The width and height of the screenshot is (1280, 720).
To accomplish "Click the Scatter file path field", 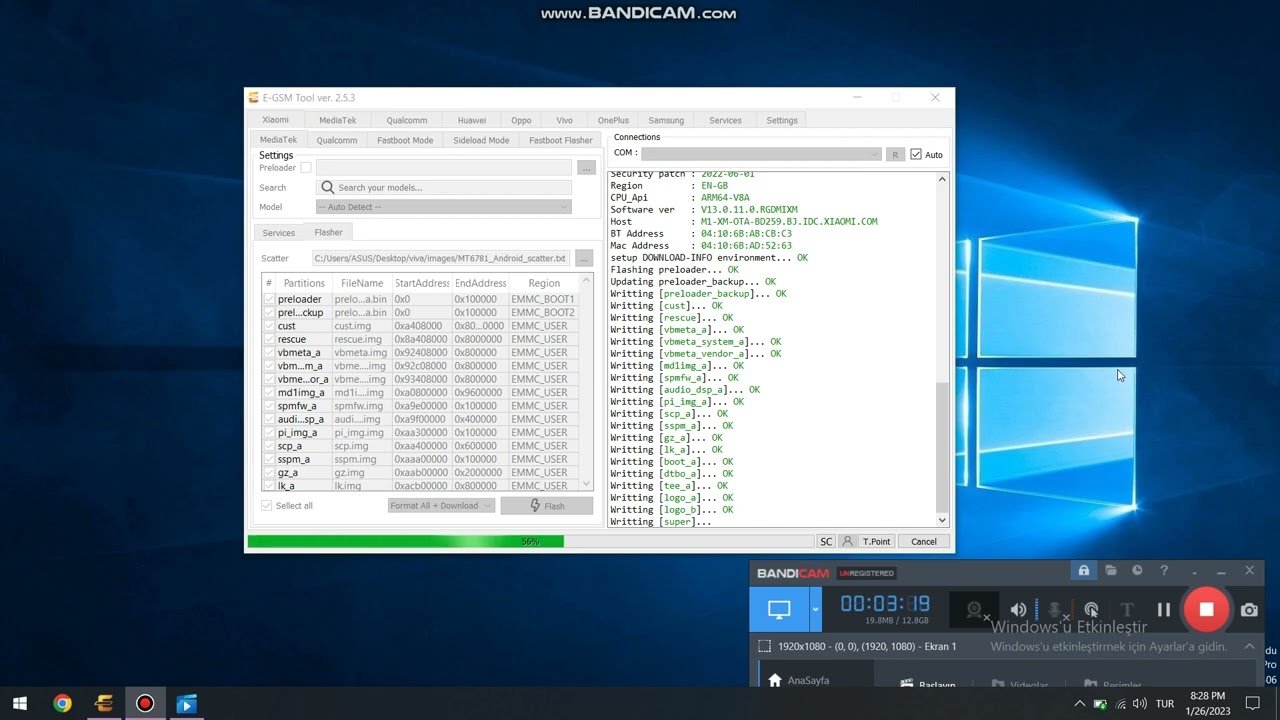I will click(441, 258).
